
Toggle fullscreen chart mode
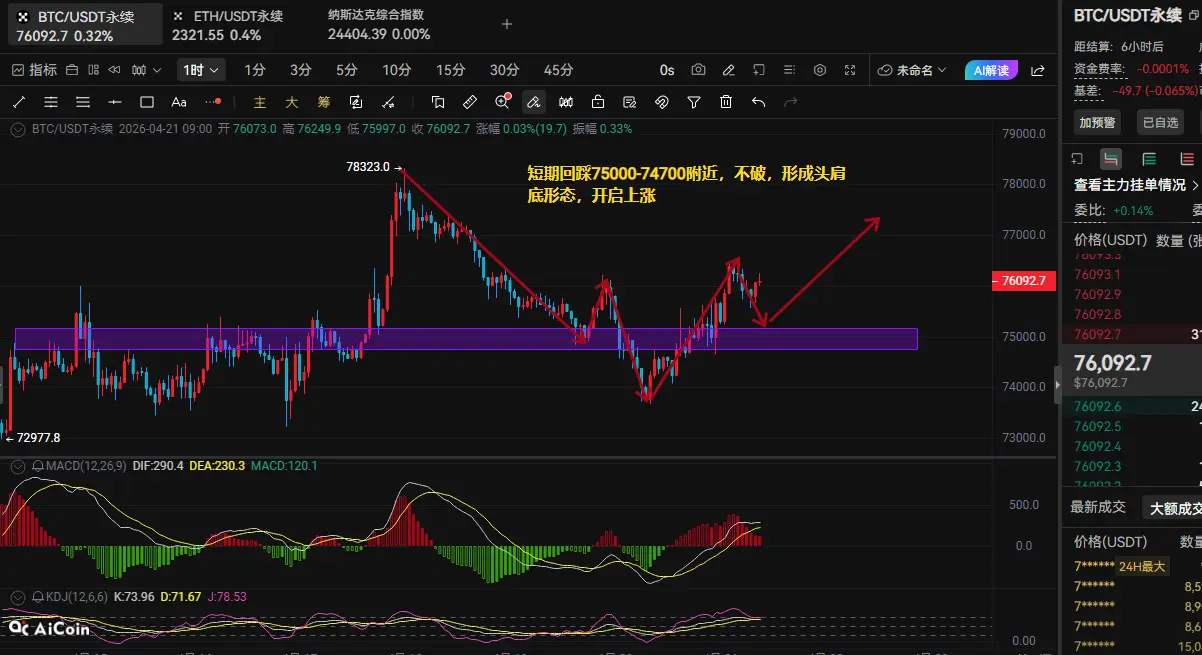tap(850, 70)
